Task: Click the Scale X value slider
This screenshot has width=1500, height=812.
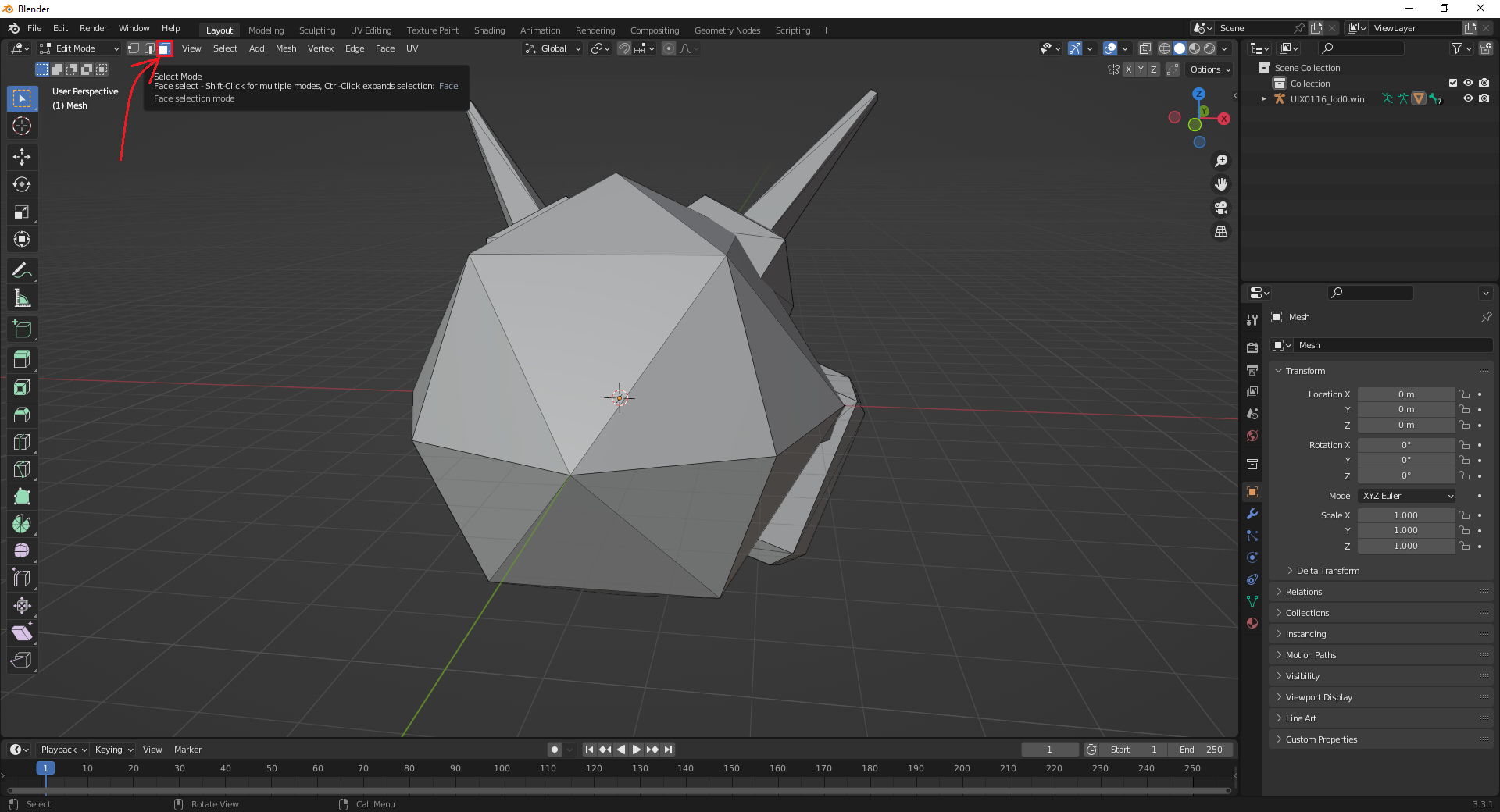Action: pos(1406,515)
